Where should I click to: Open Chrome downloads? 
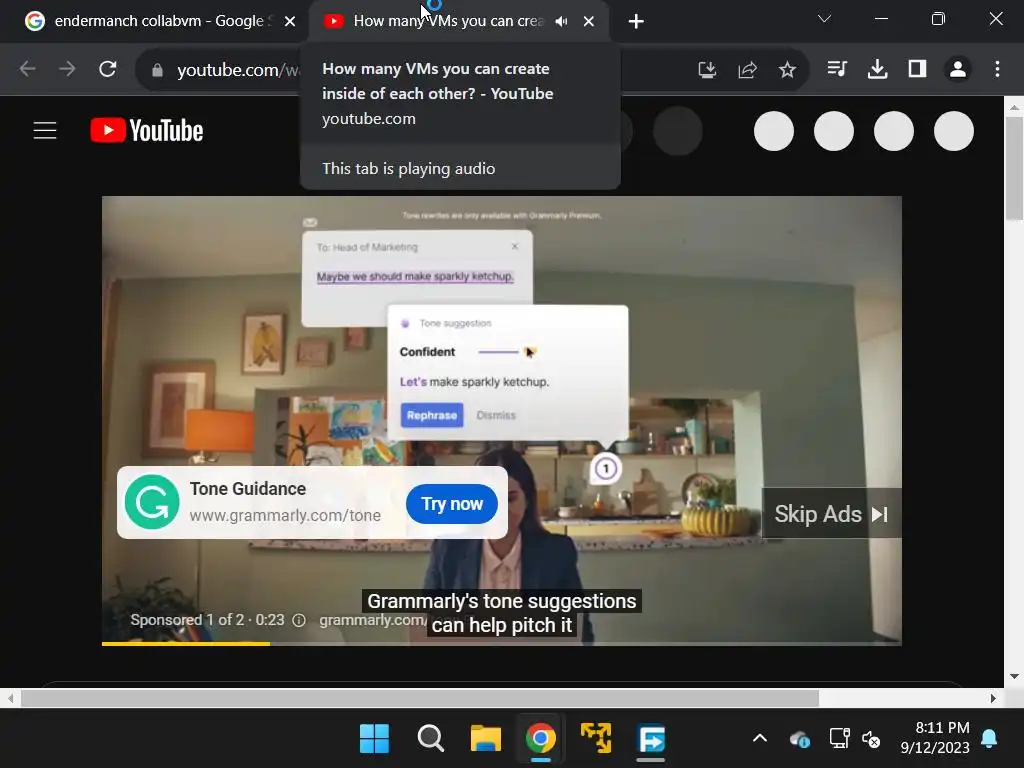877,69
